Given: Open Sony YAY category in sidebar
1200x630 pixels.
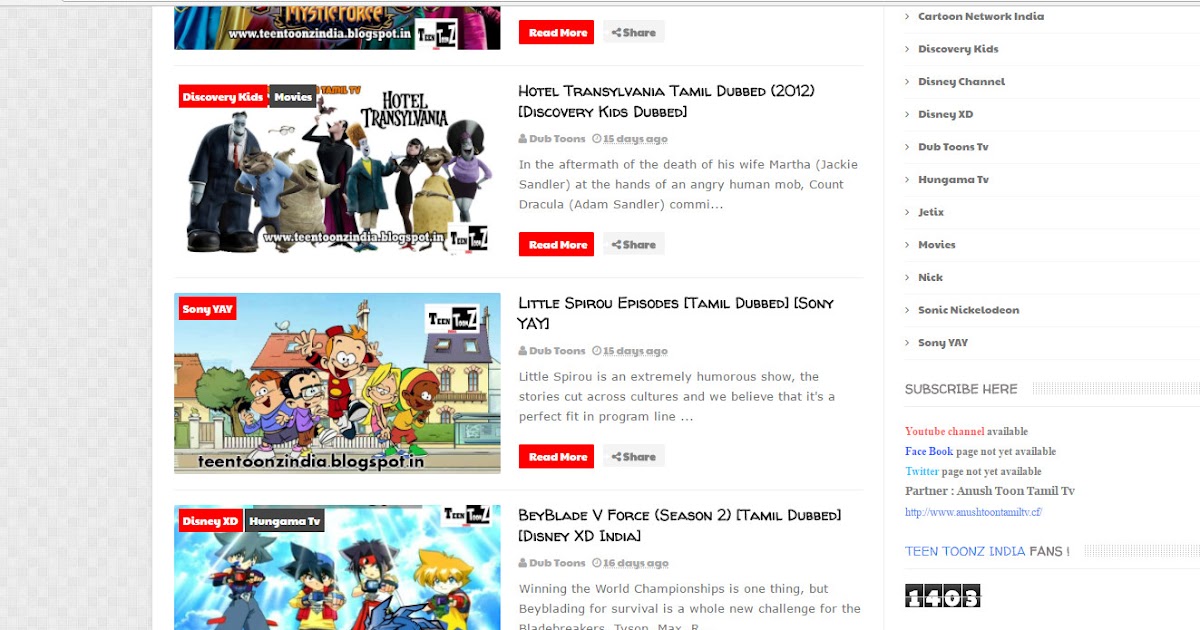Looking at the screenshot, I should (x=943, y=343).
